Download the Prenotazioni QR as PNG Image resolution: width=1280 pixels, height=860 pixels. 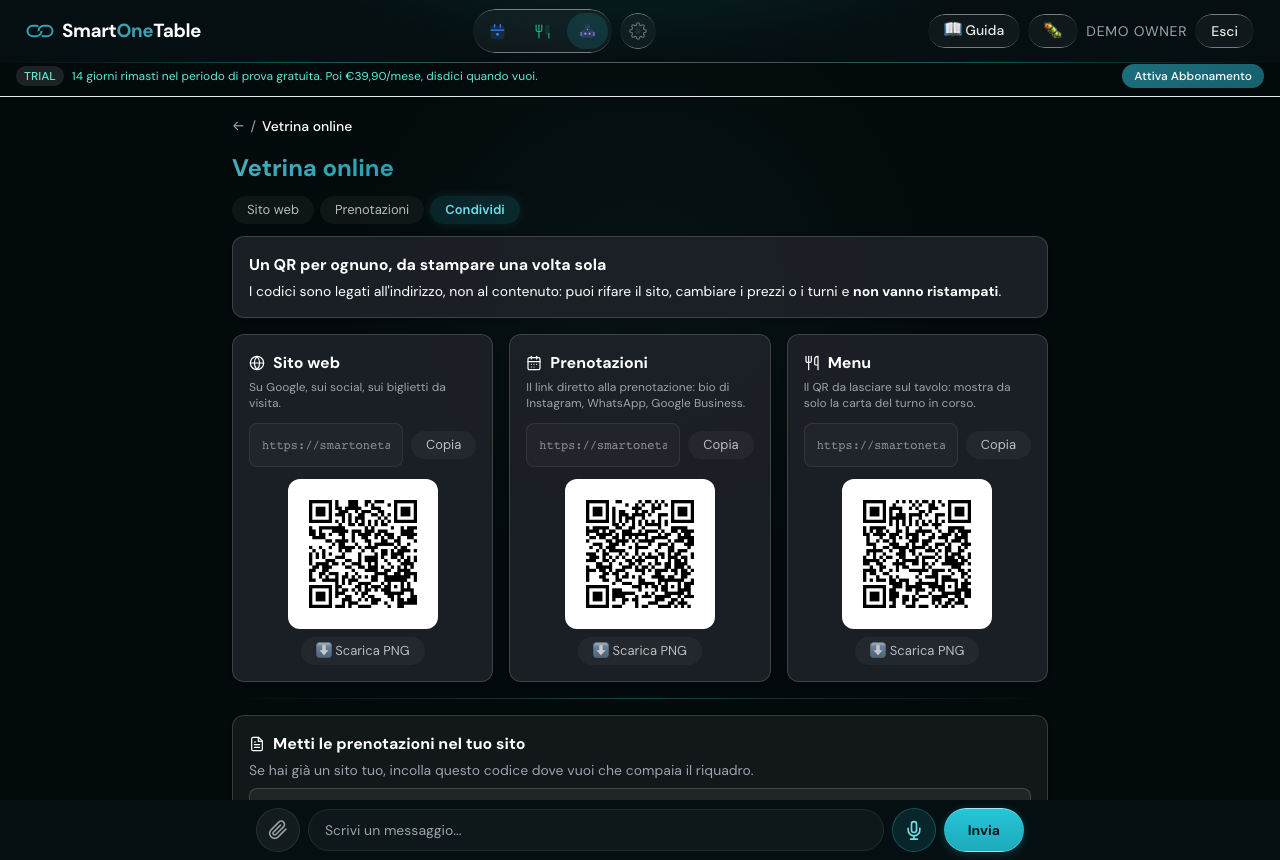click(640, 651)
